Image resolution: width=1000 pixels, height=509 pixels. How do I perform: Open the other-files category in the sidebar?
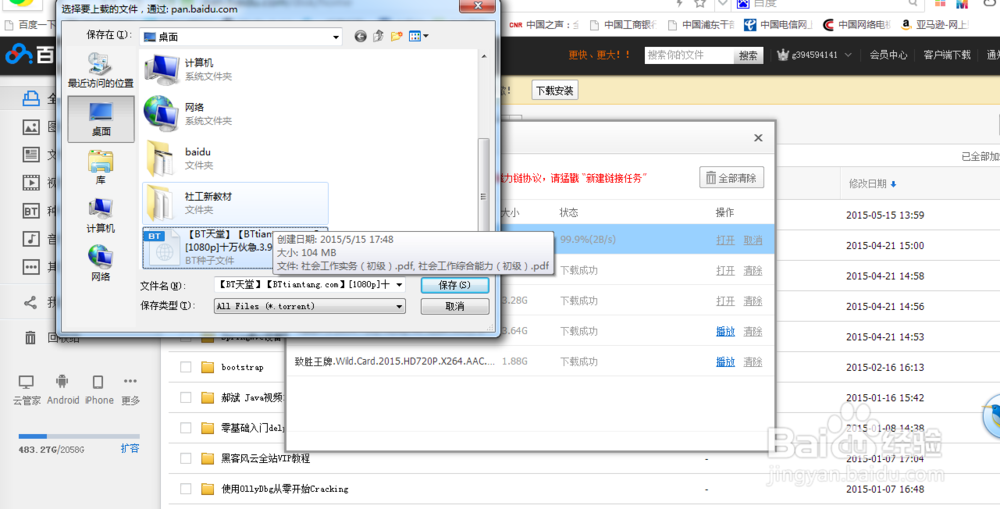[31, 267]
